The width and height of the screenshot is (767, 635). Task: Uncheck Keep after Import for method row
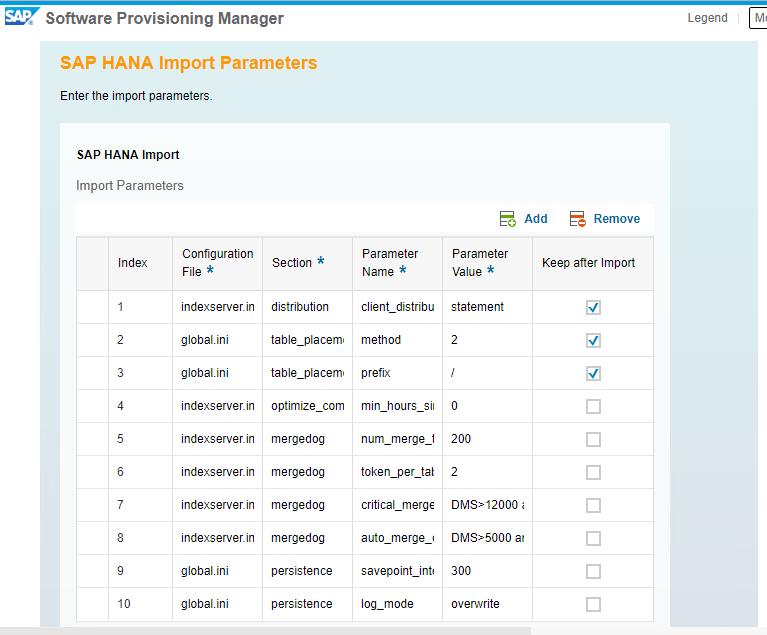pos(593,340)
